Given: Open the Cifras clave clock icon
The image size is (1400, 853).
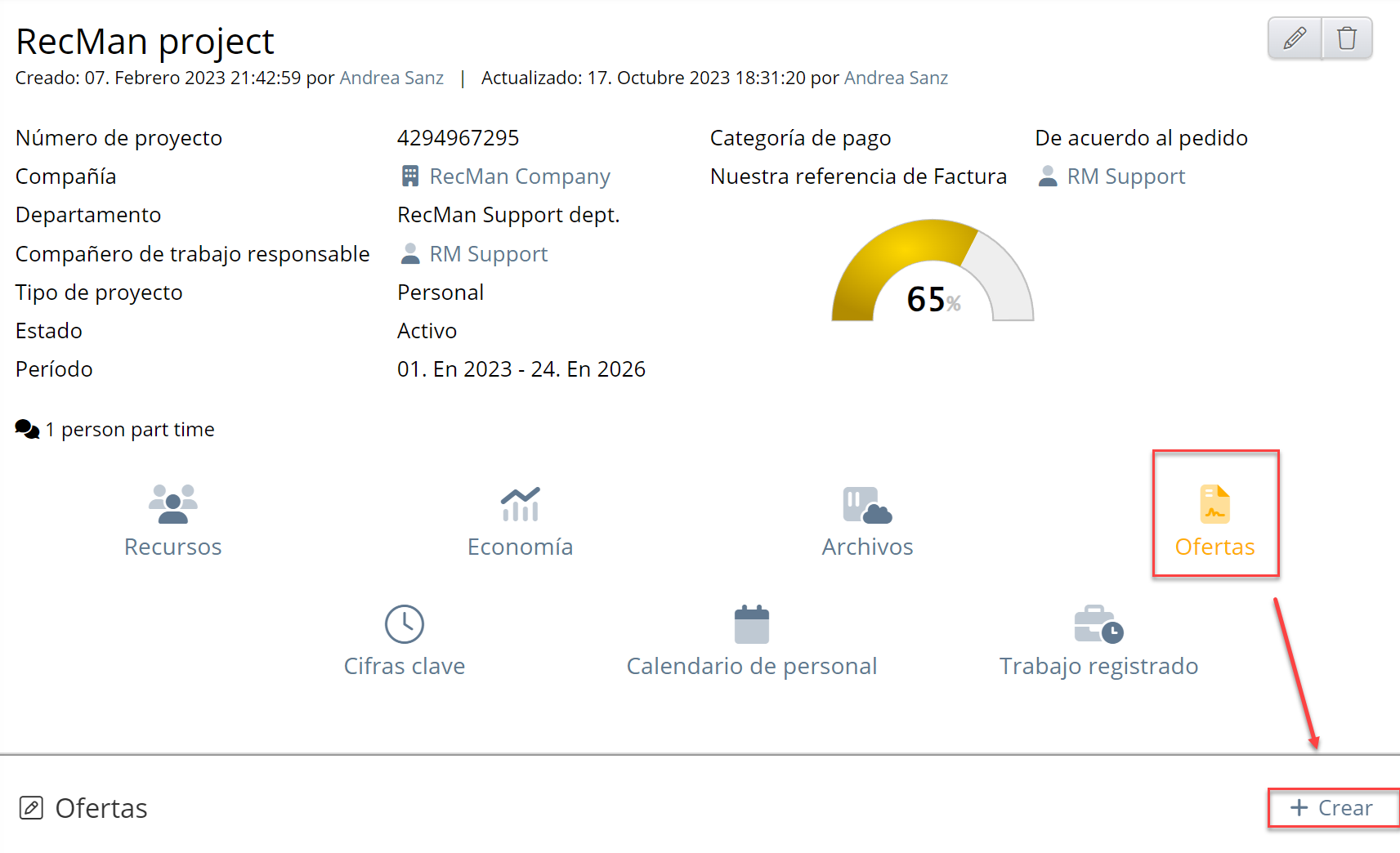Looking at the screenshot, I should [x=404, y=624].
